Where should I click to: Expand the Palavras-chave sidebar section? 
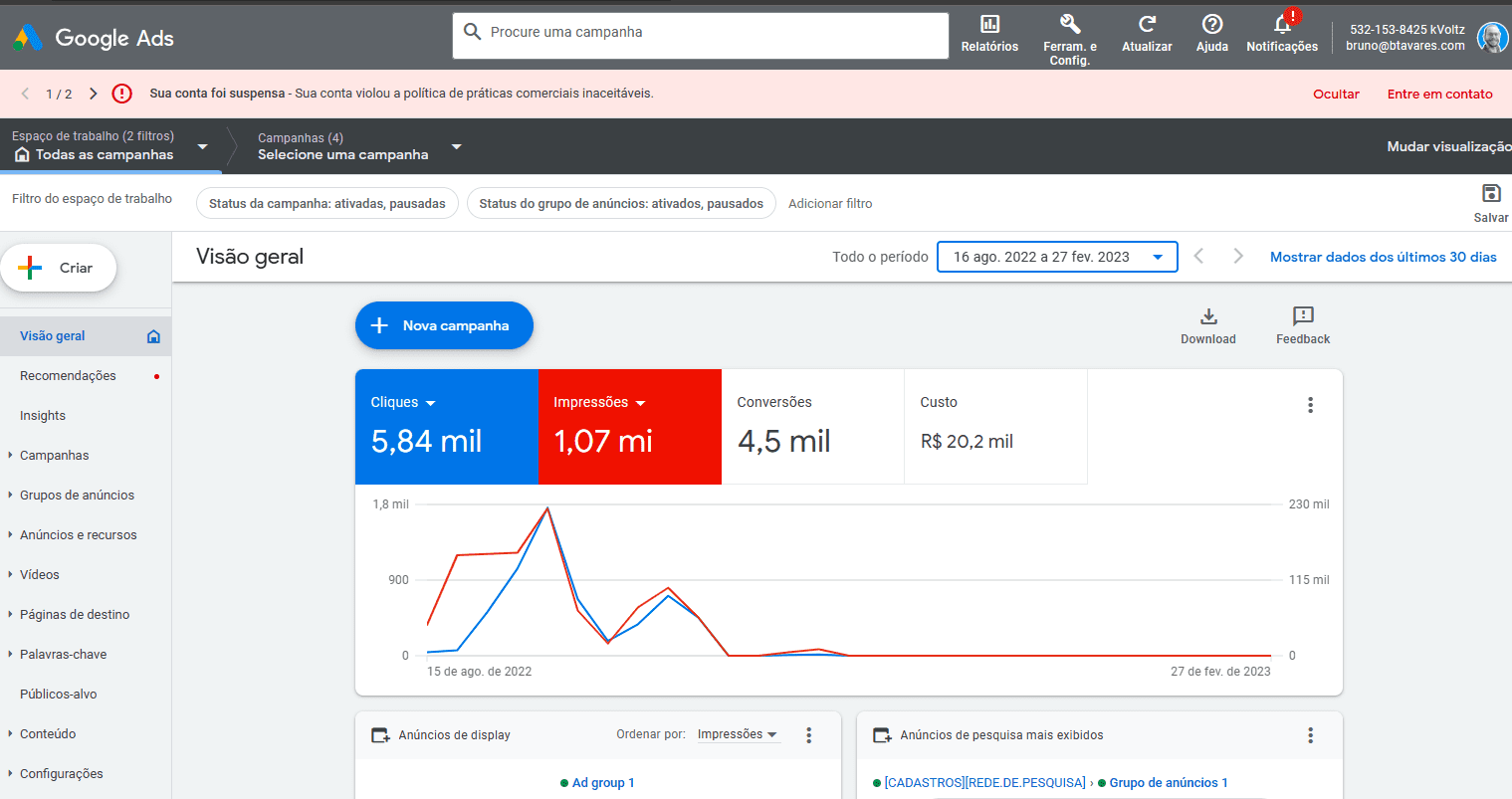[x=63, y=655]
